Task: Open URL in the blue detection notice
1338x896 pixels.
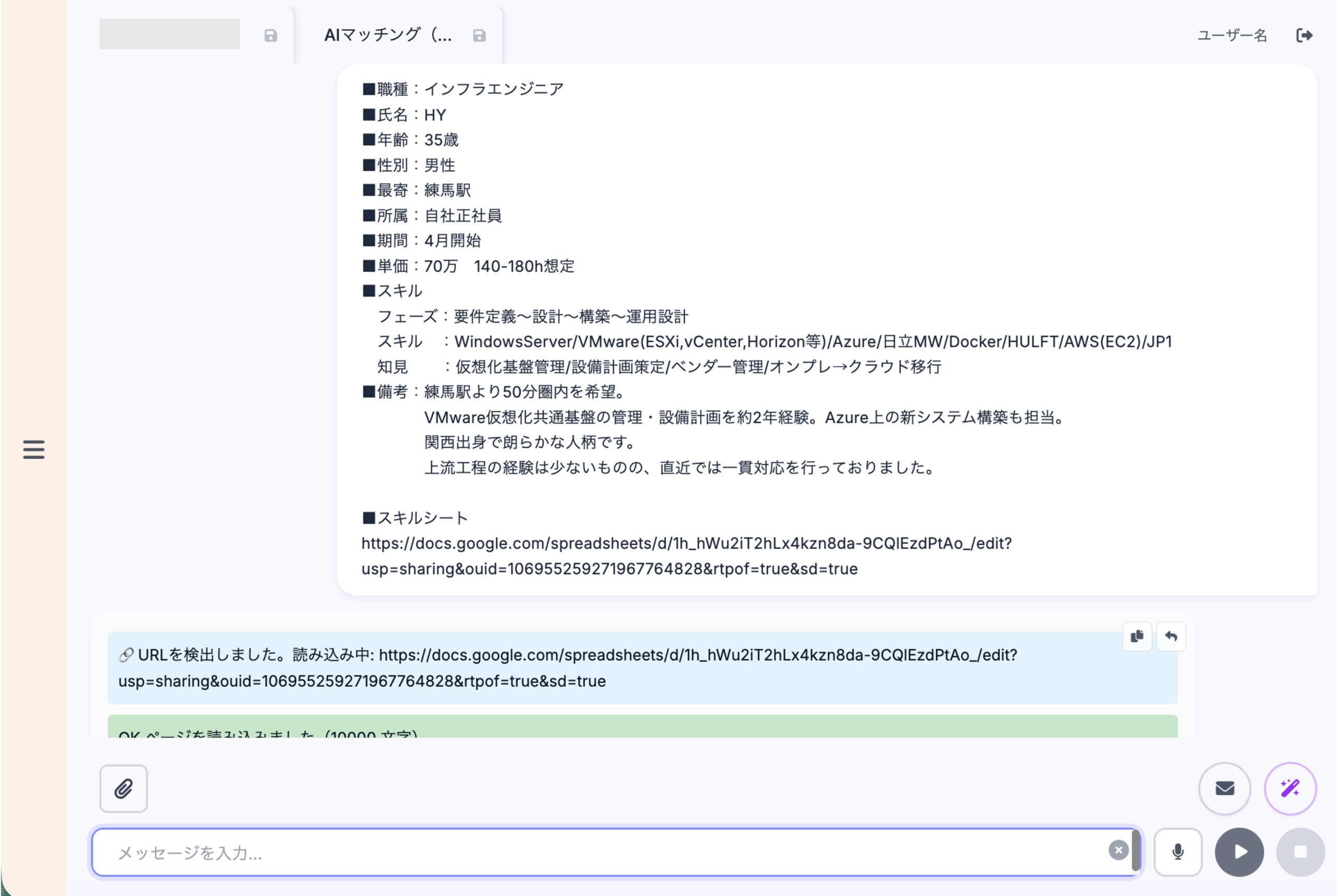Action: click(x=697, y=655)
